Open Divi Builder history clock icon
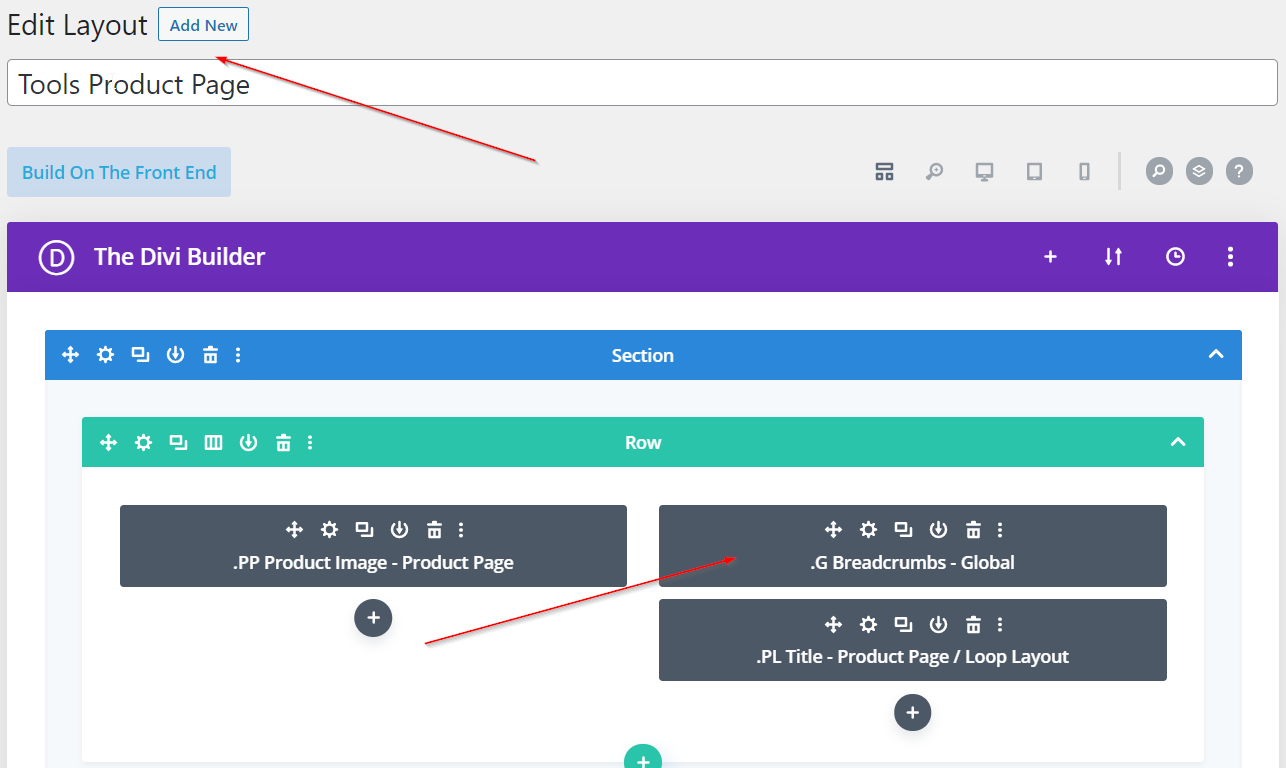The width and height of the screenshot is (1286, 768). click(1175, 257)
